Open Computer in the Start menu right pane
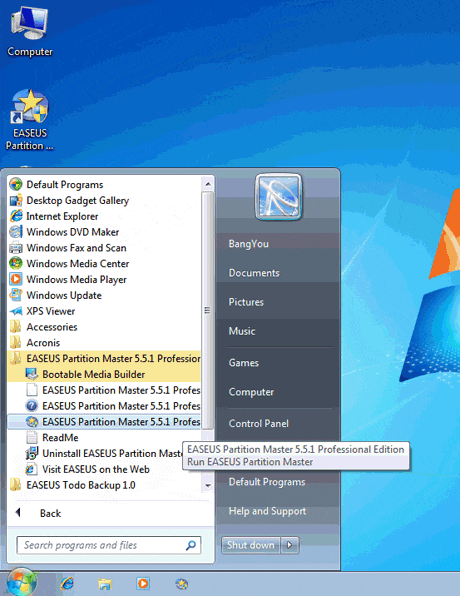This screenshot has height=596, width=460. [x=251, y=392]
